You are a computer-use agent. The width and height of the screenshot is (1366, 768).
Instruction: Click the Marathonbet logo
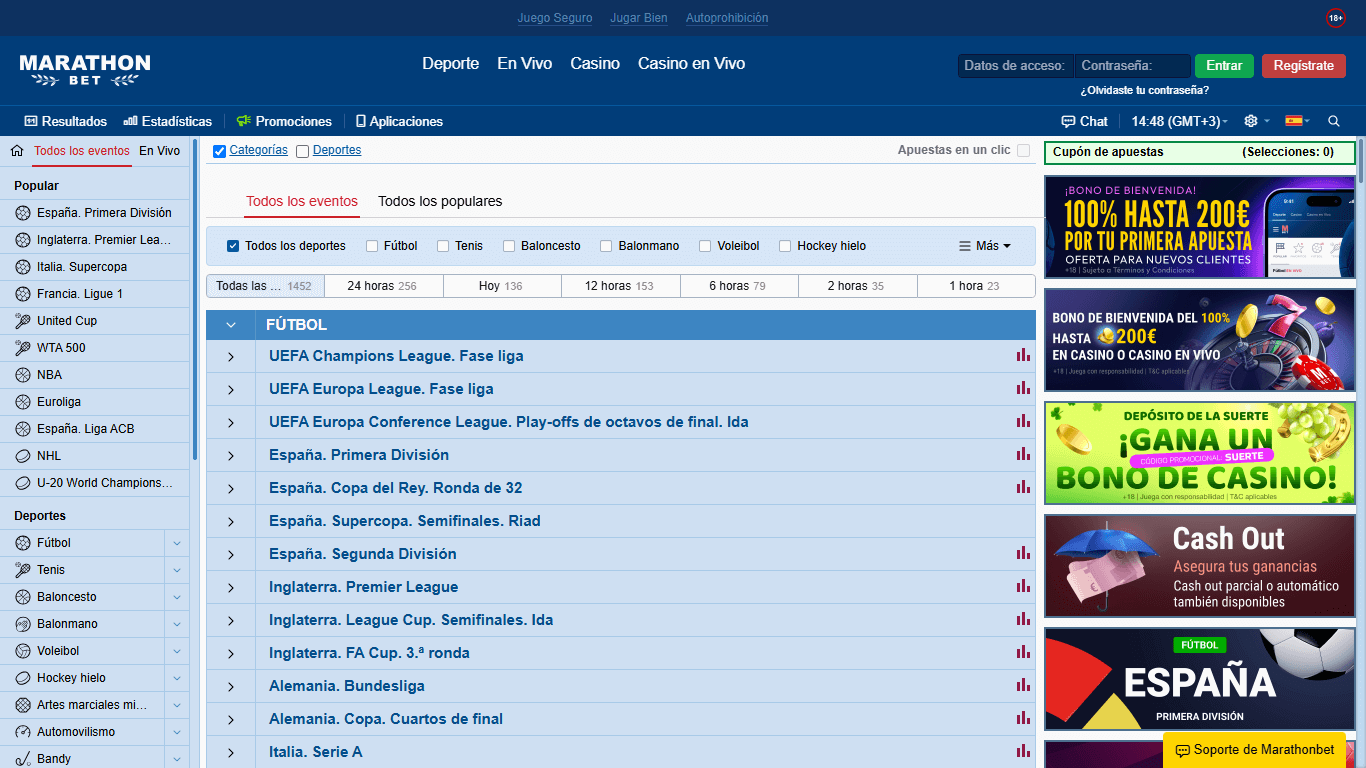[85, 70]
